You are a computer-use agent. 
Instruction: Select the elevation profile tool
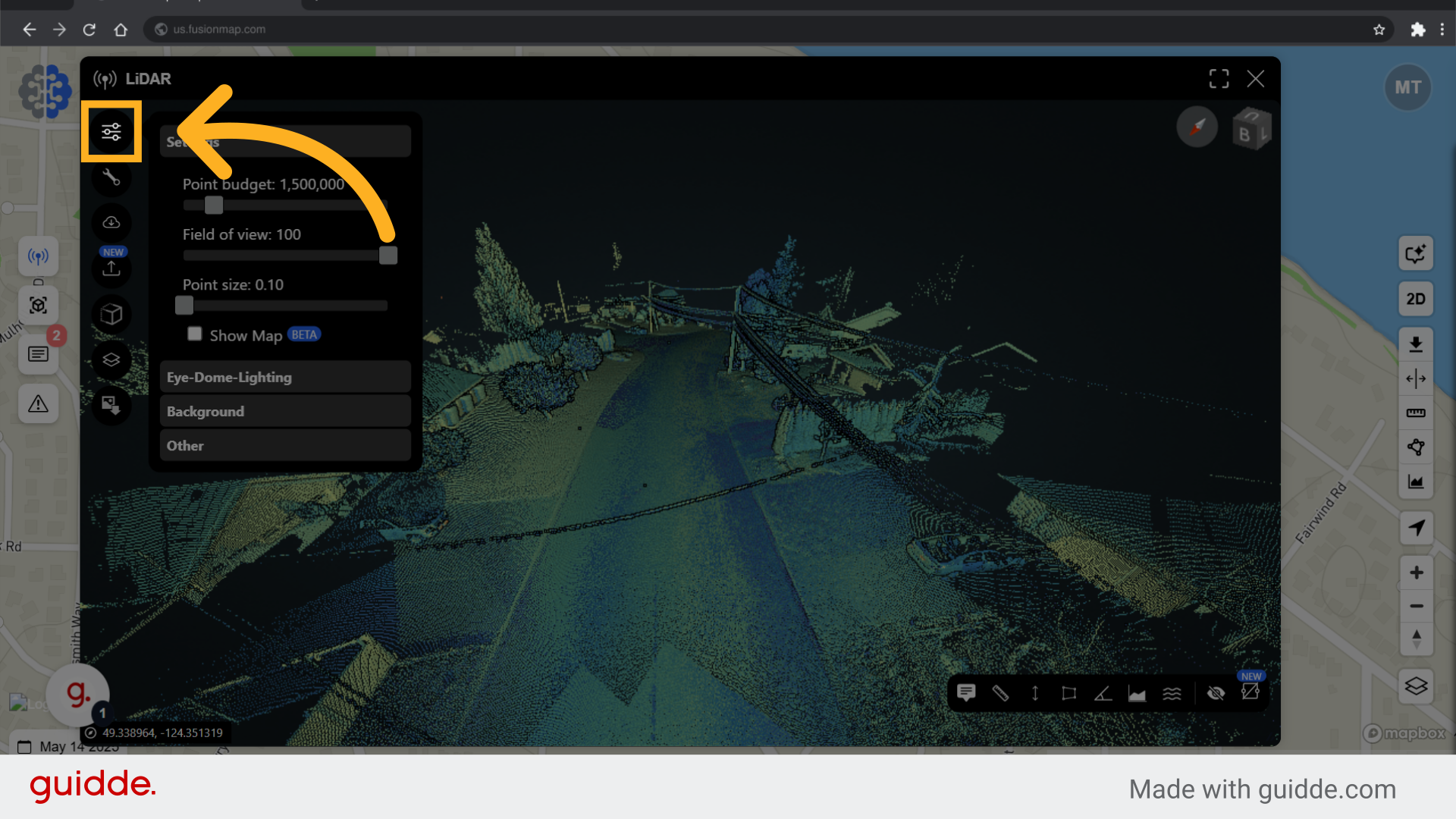click(1137, 693)
